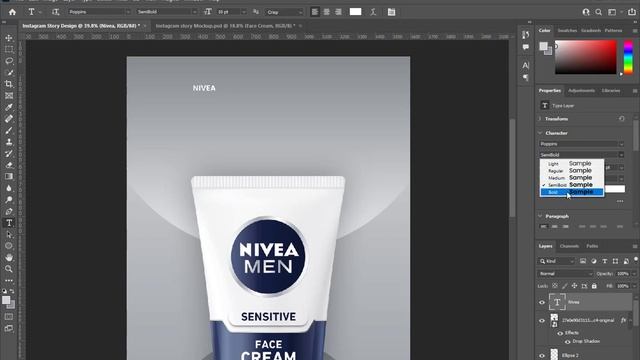Select the Move tool
Image resolution: width=640 pixels, height=360 pixels.
9,38
